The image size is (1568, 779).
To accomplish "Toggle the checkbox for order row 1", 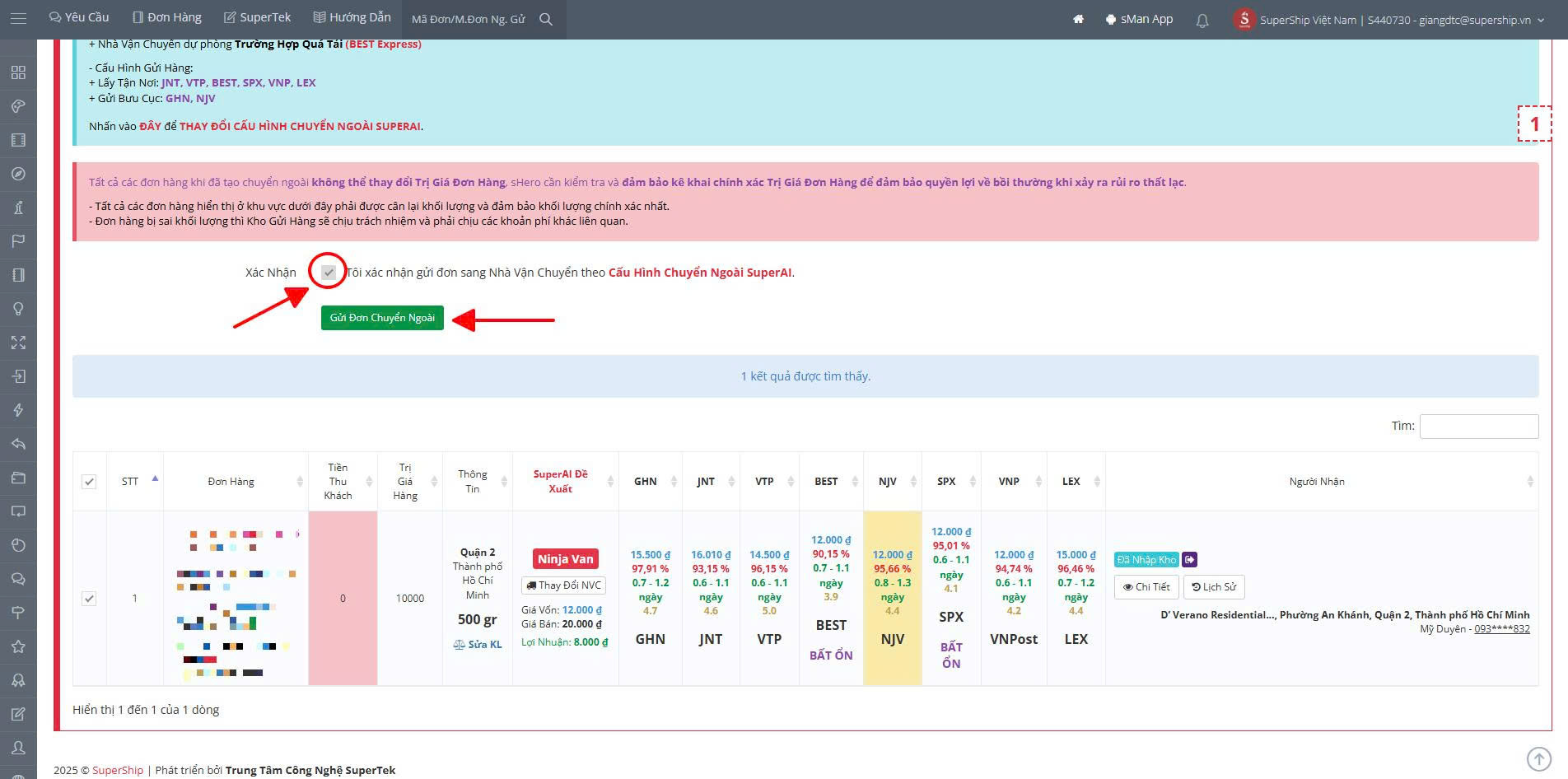I will click(x=89, y=599).
